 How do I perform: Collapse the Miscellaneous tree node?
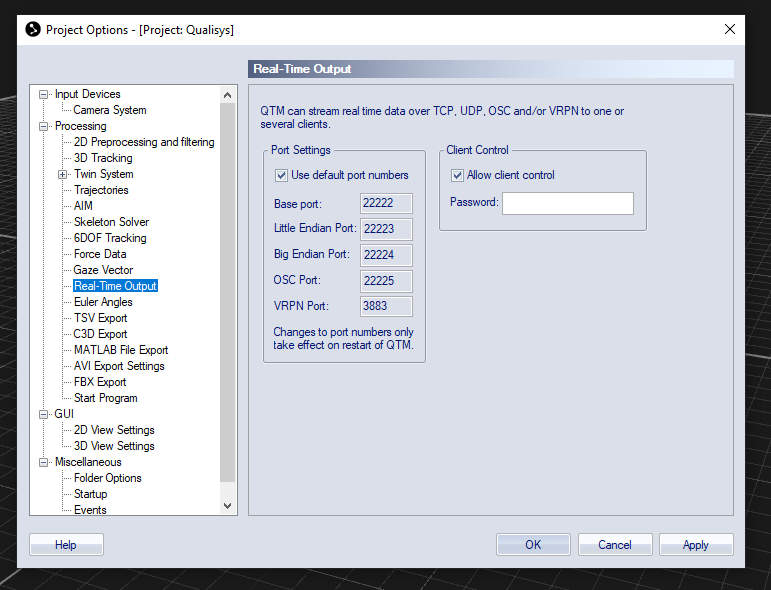(x=44, y=463)
